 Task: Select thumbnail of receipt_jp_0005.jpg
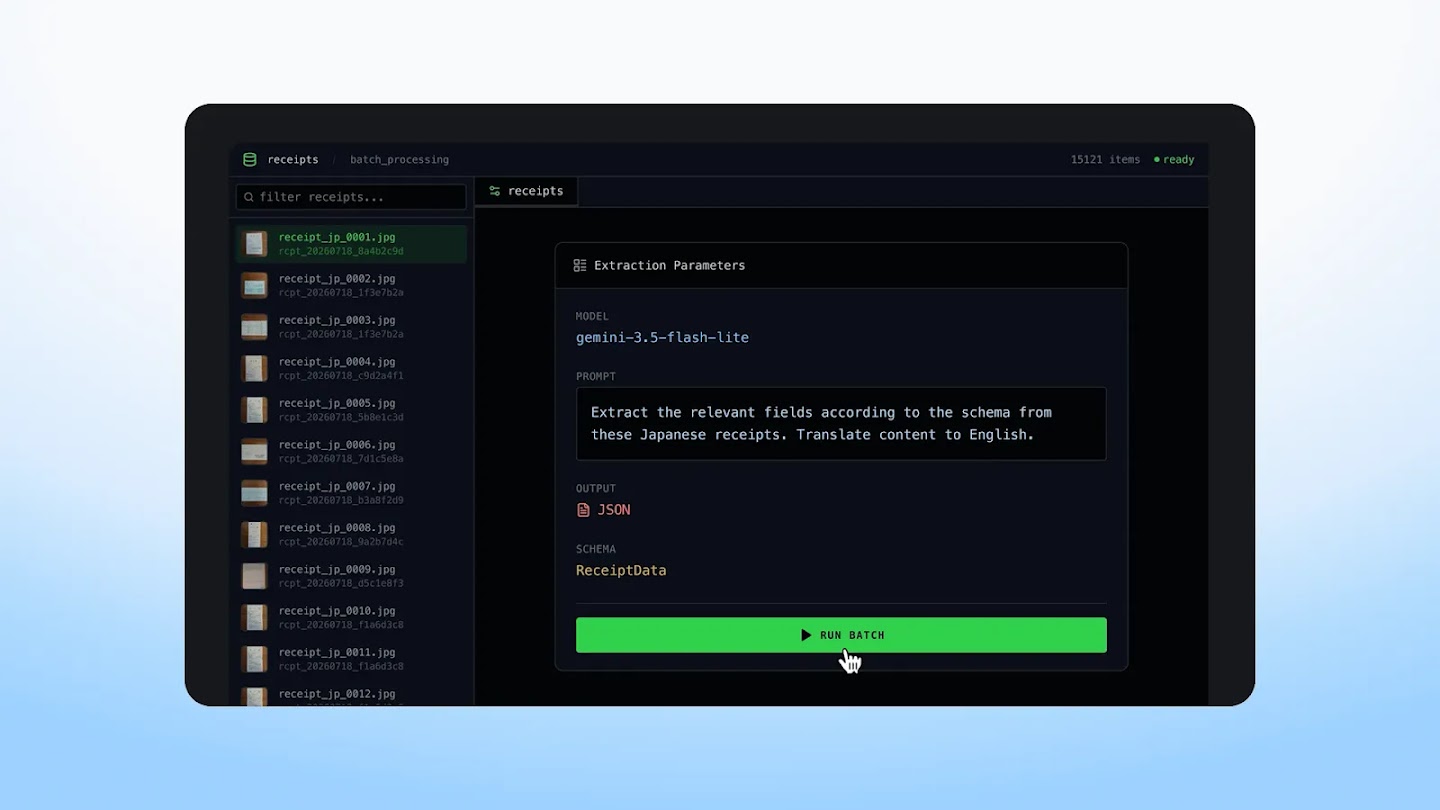click(x=254, y=410)
